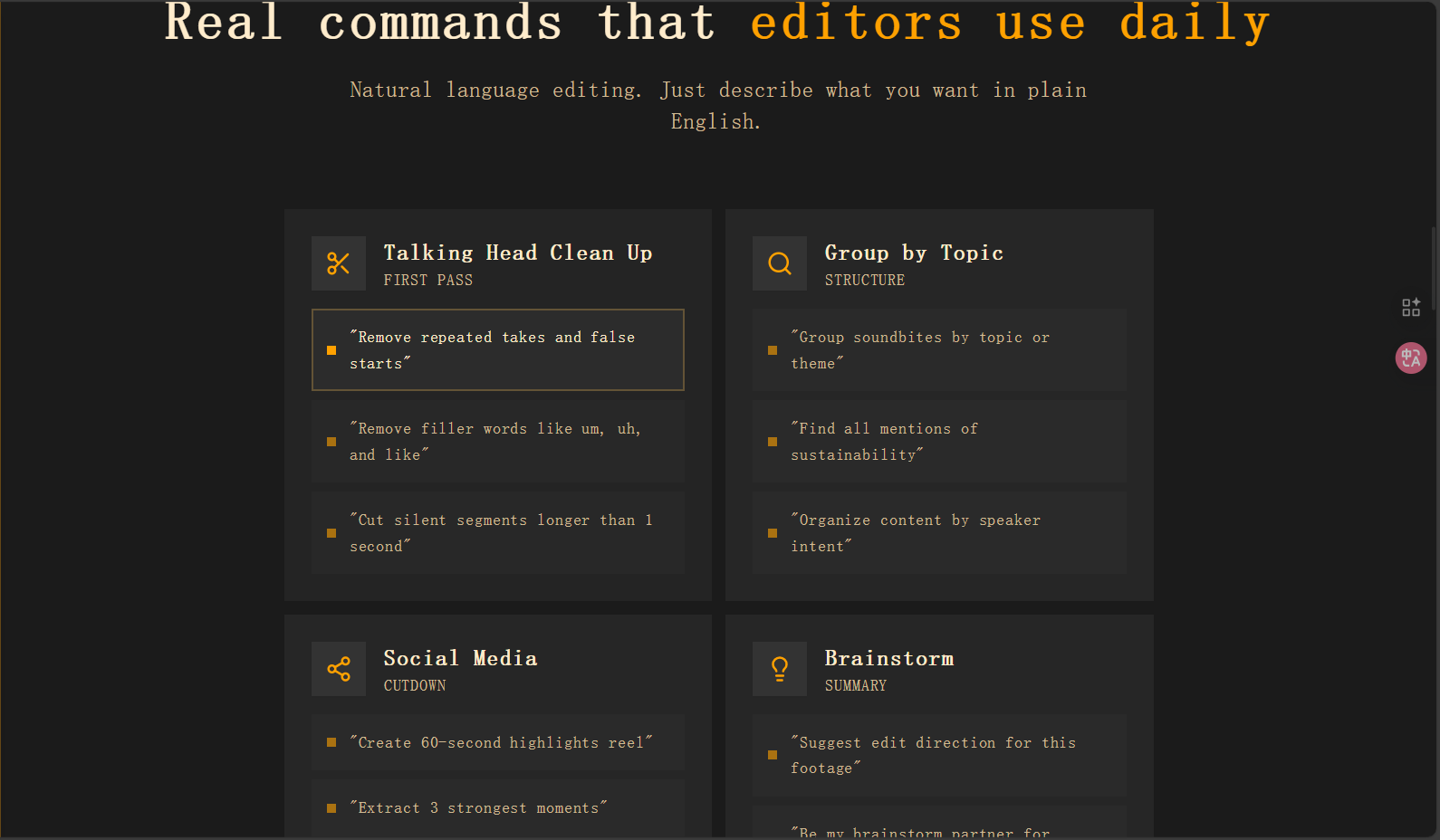Select "Extract 3 strongest moments" command
The height and width of the screenshot is (840, 1440).
(498, 808)
